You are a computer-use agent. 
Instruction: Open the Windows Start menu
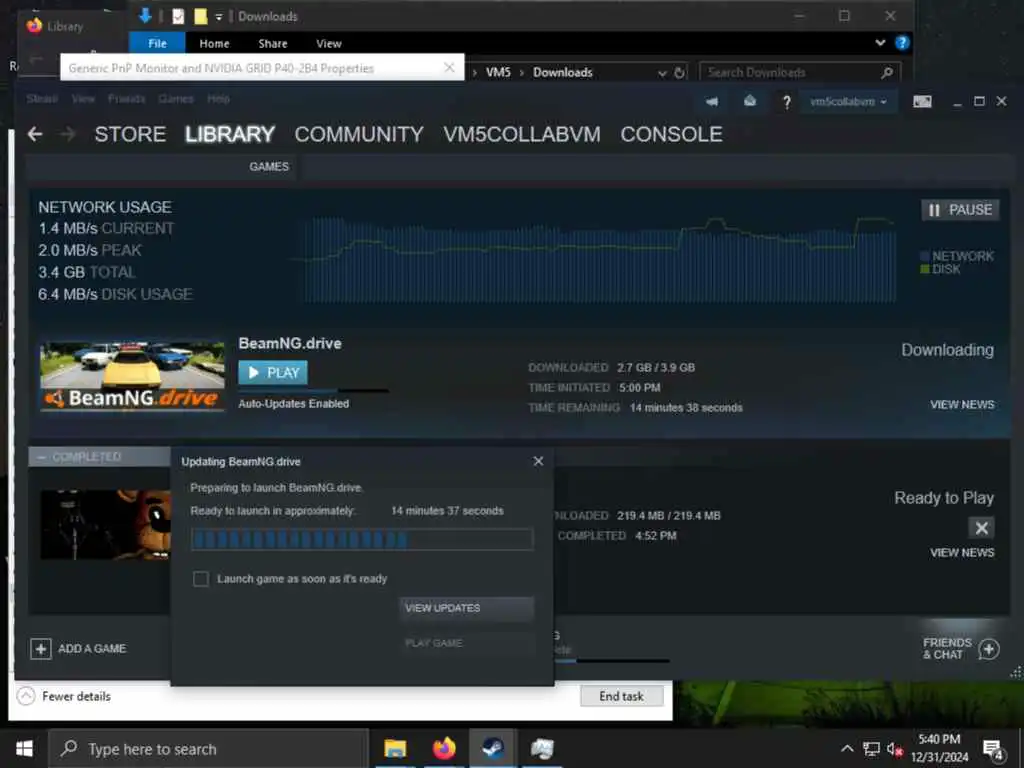click(x=24, y=749)
